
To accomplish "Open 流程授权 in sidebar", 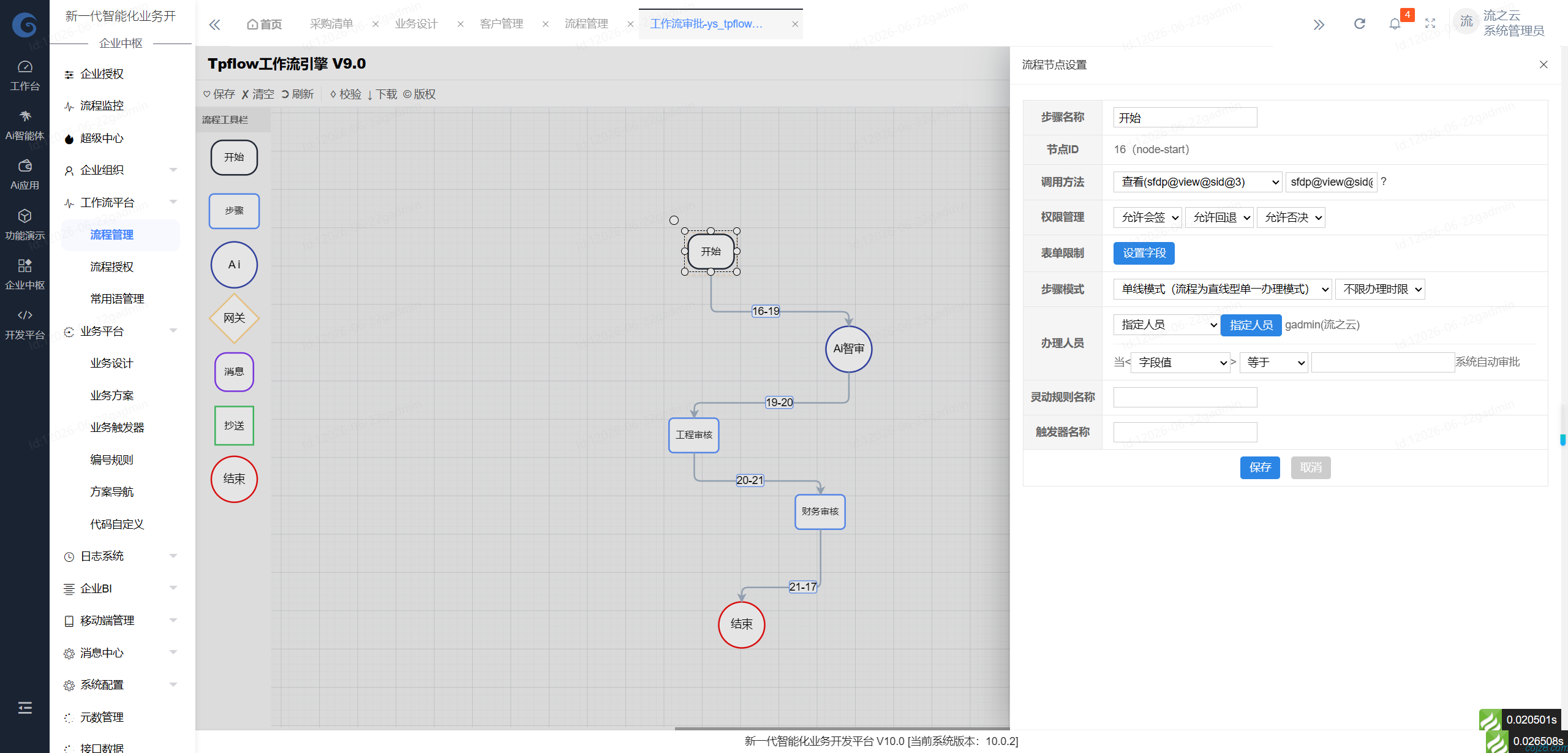I will click(111, 267).
